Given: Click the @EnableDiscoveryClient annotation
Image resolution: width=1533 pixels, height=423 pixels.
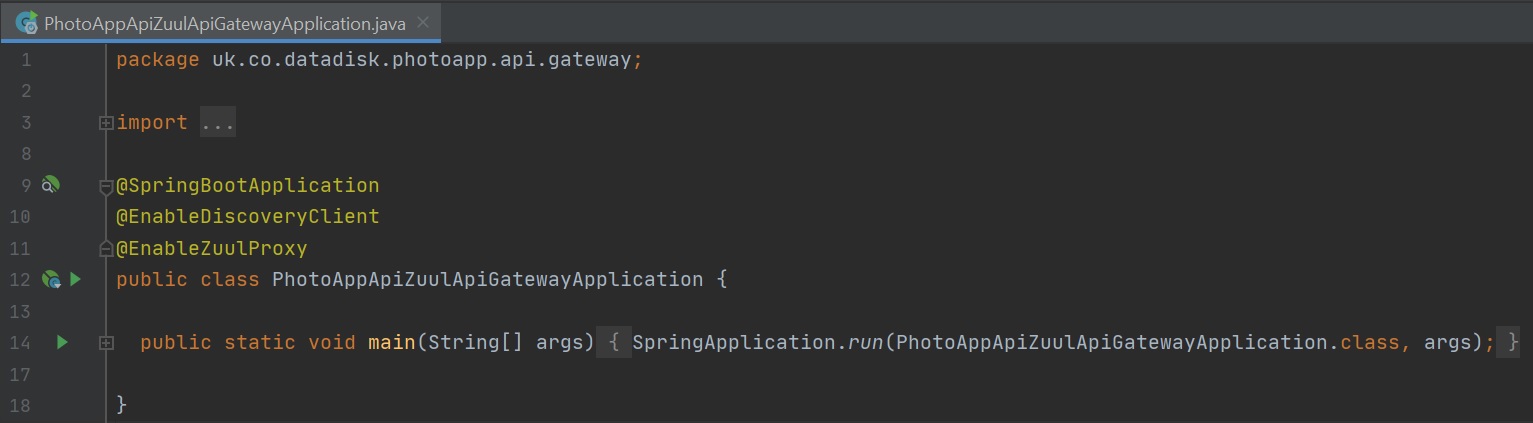Looking at the screenshot, I should pyautogui.click(x=248, y=217).
